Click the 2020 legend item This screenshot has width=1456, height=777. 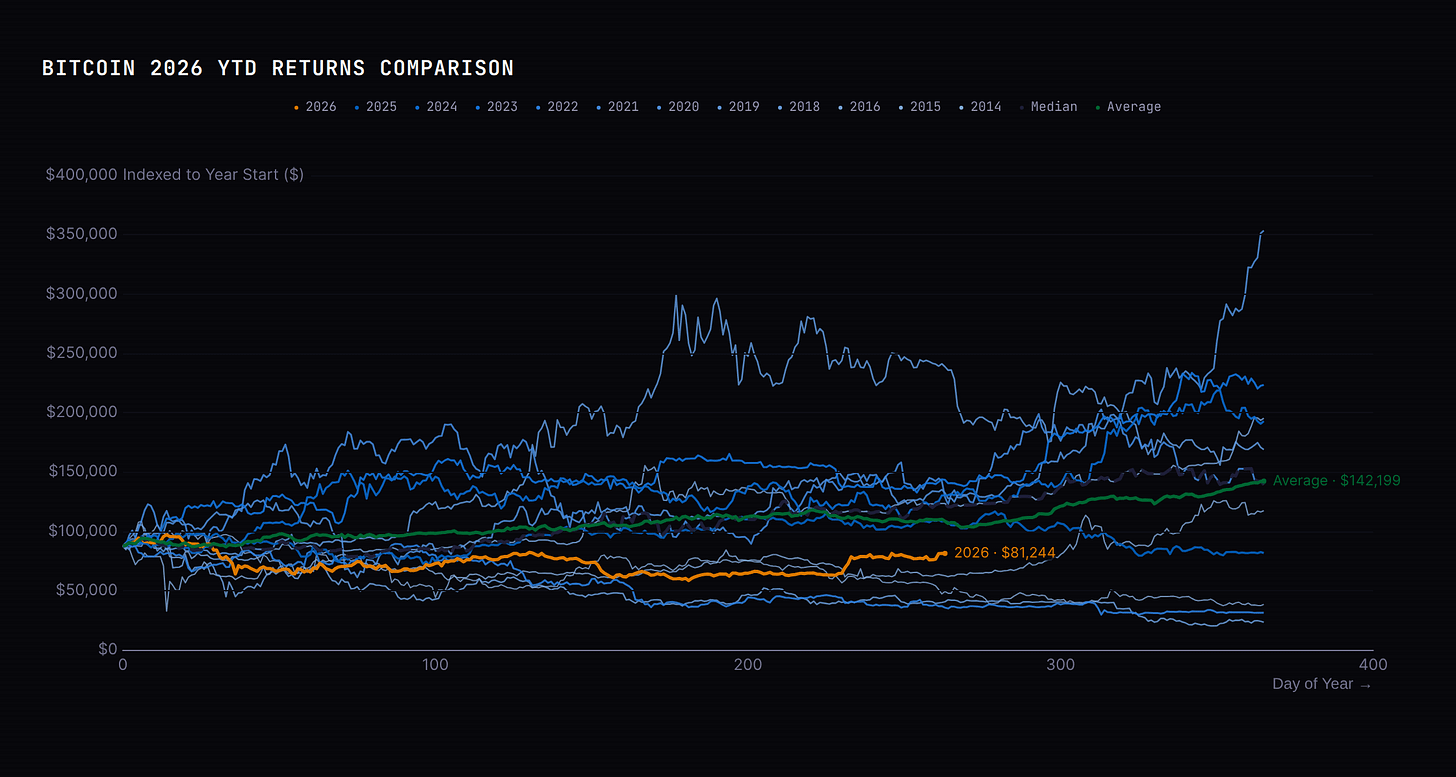pyautogui.click(x=678, y=107)
